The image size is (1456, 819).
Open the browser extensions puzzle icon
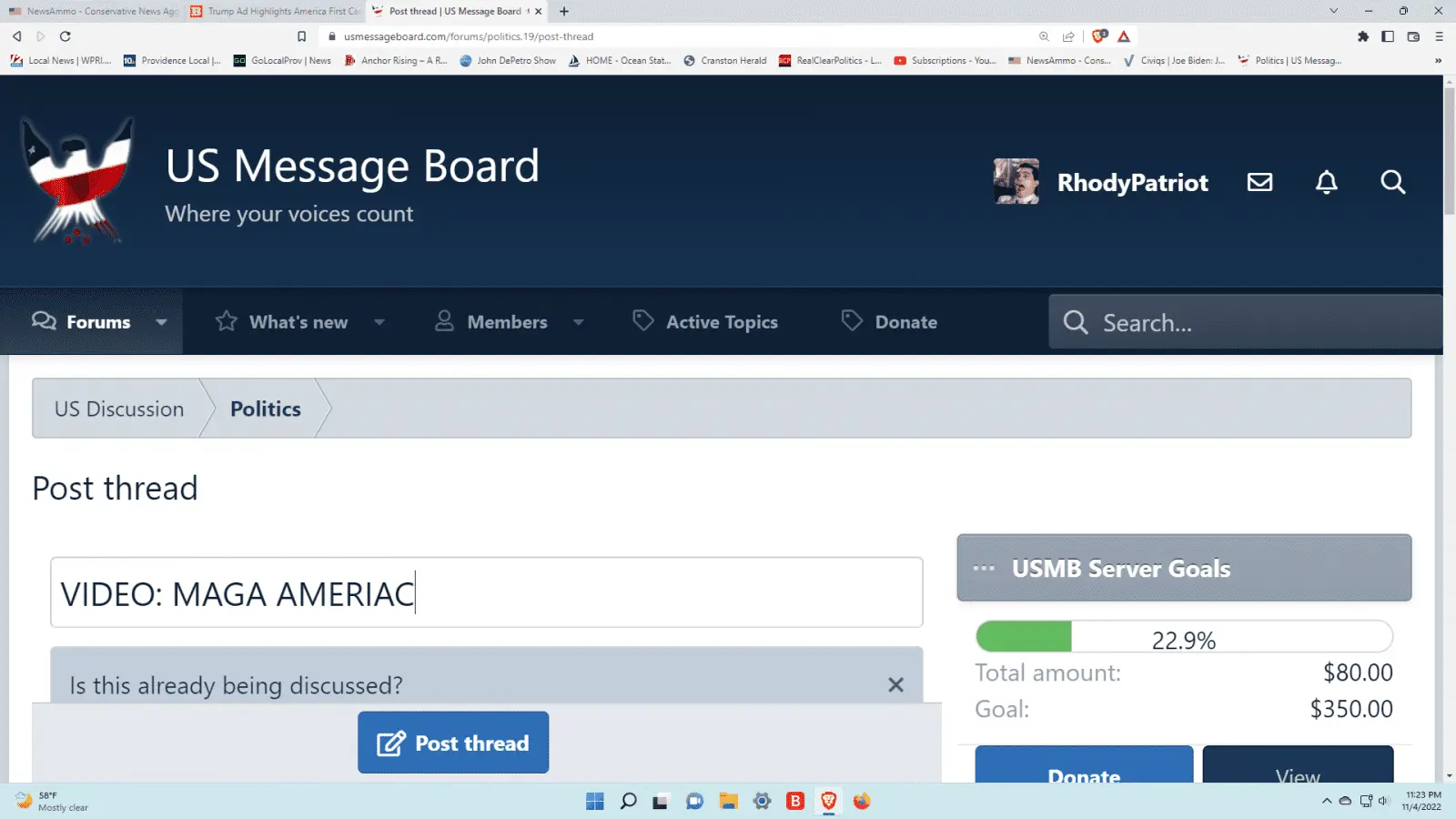pos(1363,36)
